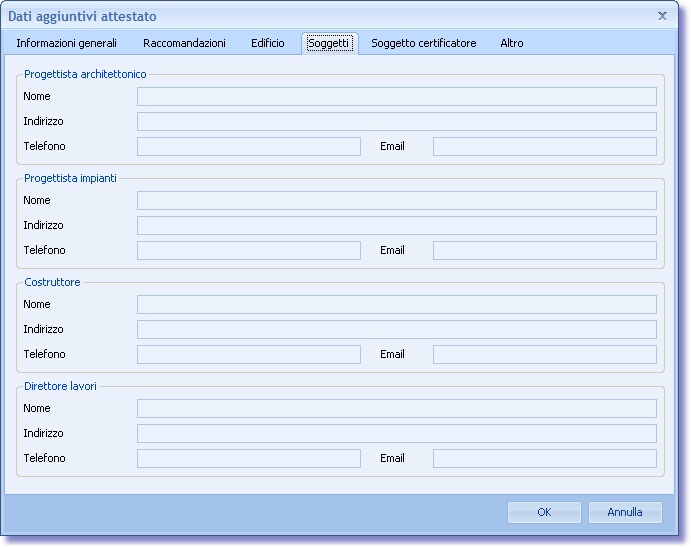The image size is (691, 548).
Task: Activate the Direttore lavori Email field
Action: (545, 458)
